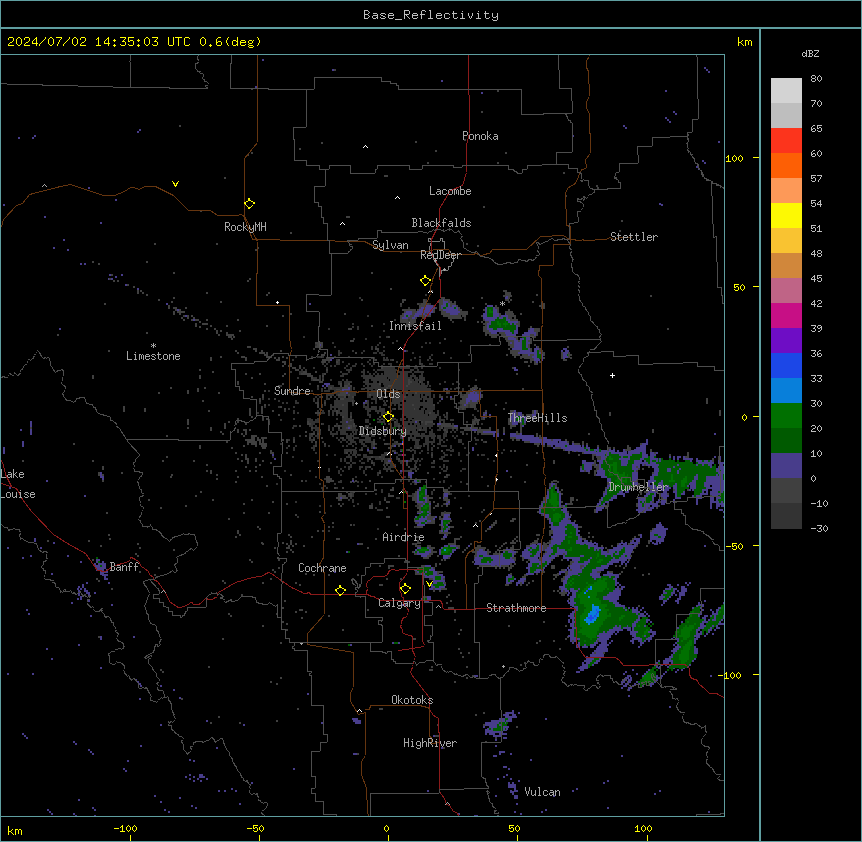Click the Cochrane city label
This screenshot has height=842, width=862.
(322, 568)
